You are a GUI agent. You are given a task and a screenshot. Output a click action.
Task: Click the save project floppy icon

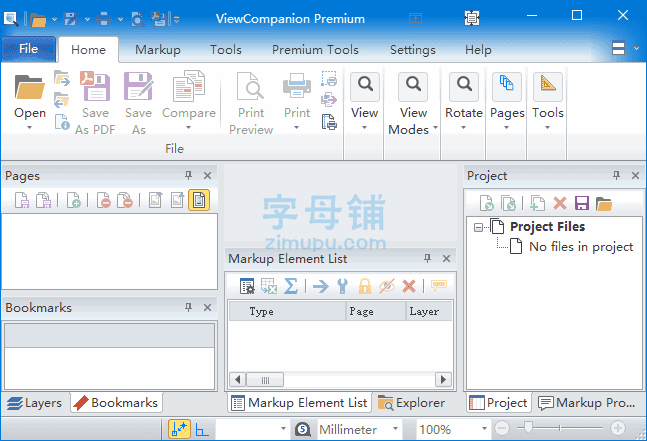582,203
